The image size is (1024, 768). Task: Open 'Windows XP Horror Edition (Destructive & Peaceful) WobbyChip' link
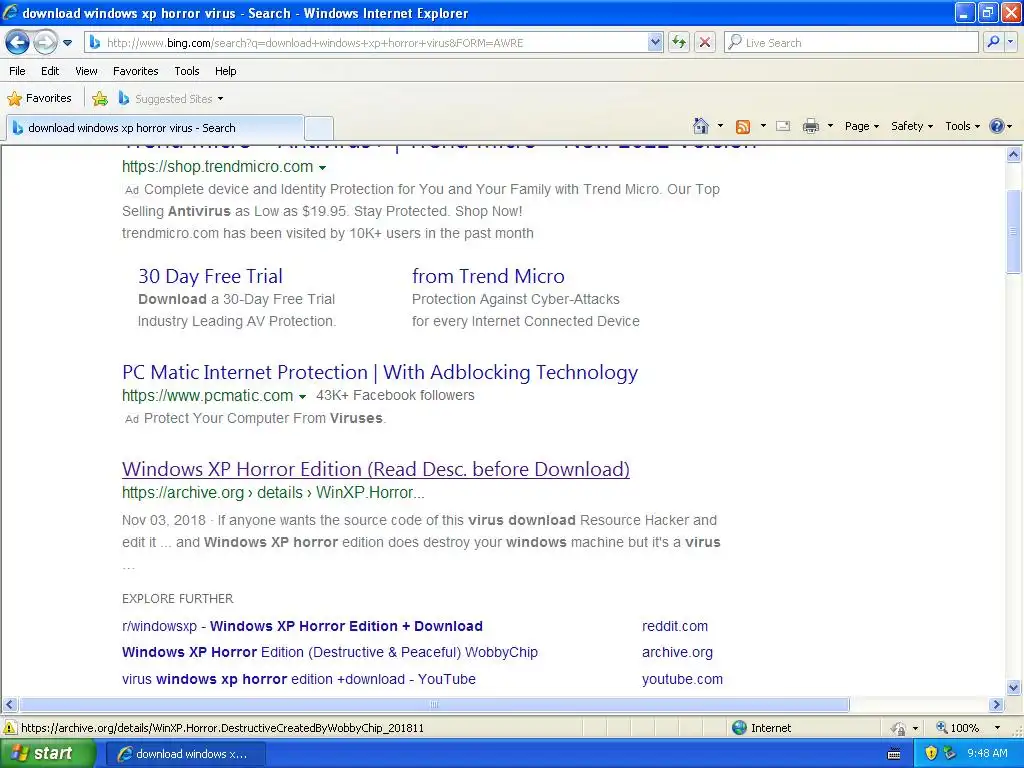330,652
